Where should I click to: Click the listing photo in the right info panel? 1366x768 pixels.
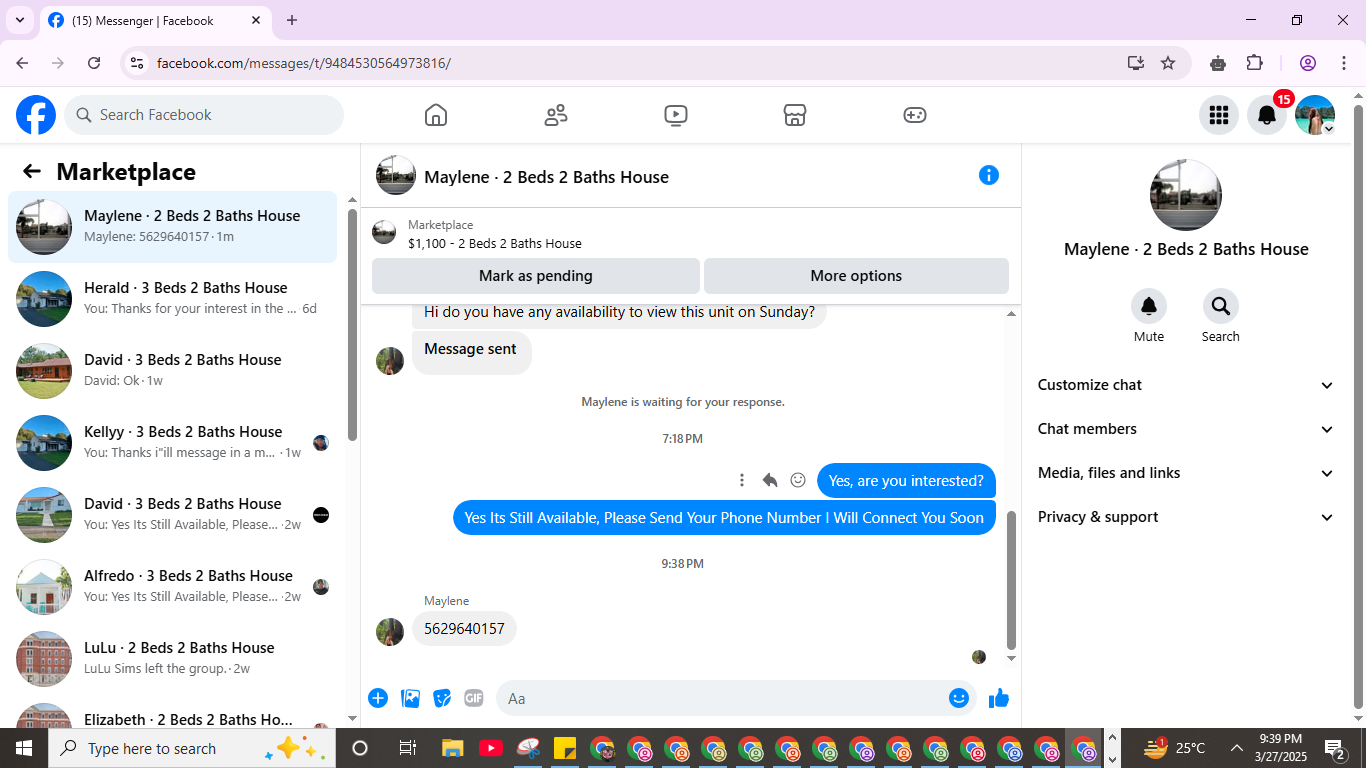click(1186, 195)
